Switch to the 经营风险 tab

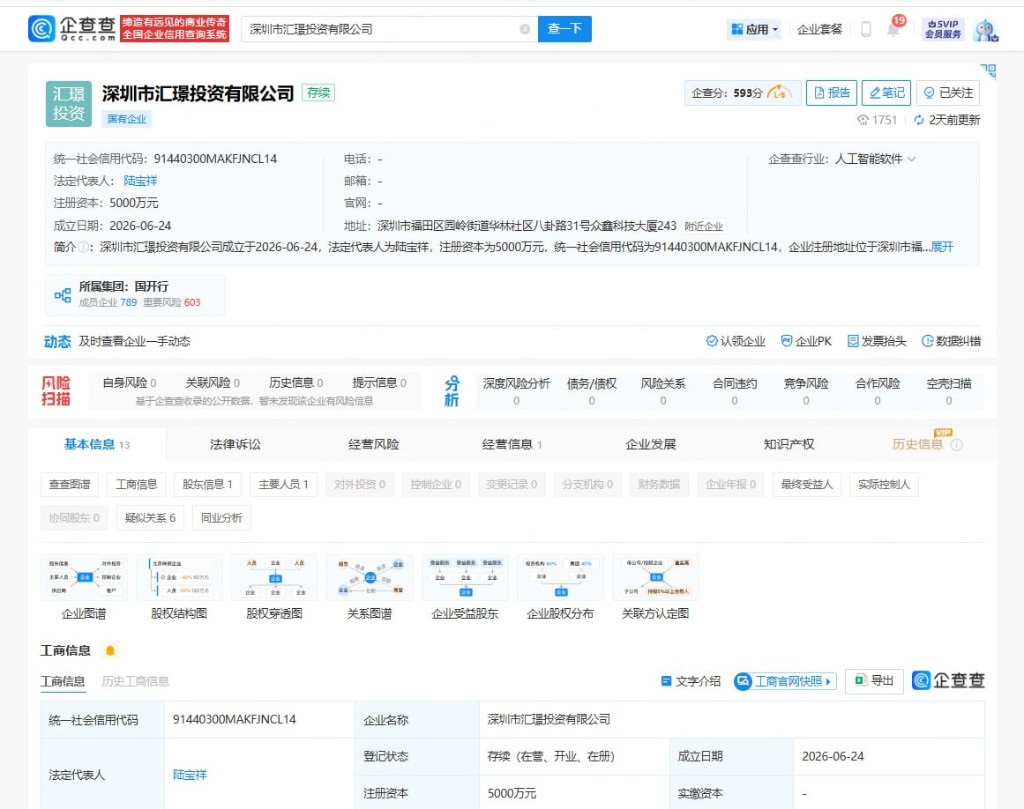[x=374, y=445]
